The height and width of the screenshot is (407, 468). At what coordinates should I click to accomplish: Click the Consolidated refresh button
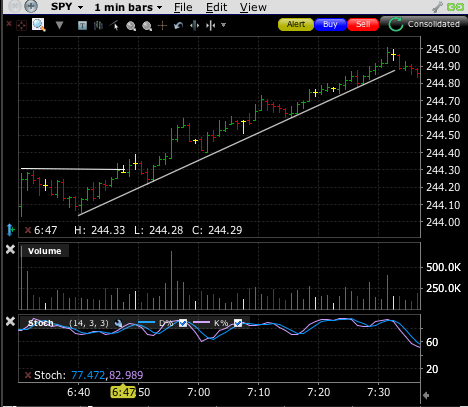(x=424, y=24)
